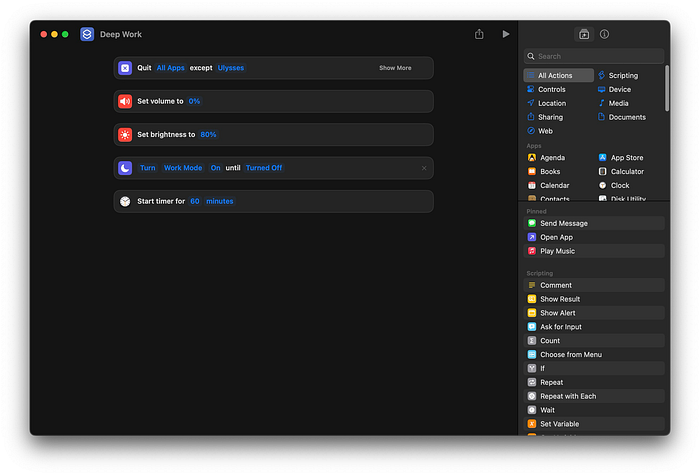Change the Turned Off duration option

[264, 168]
